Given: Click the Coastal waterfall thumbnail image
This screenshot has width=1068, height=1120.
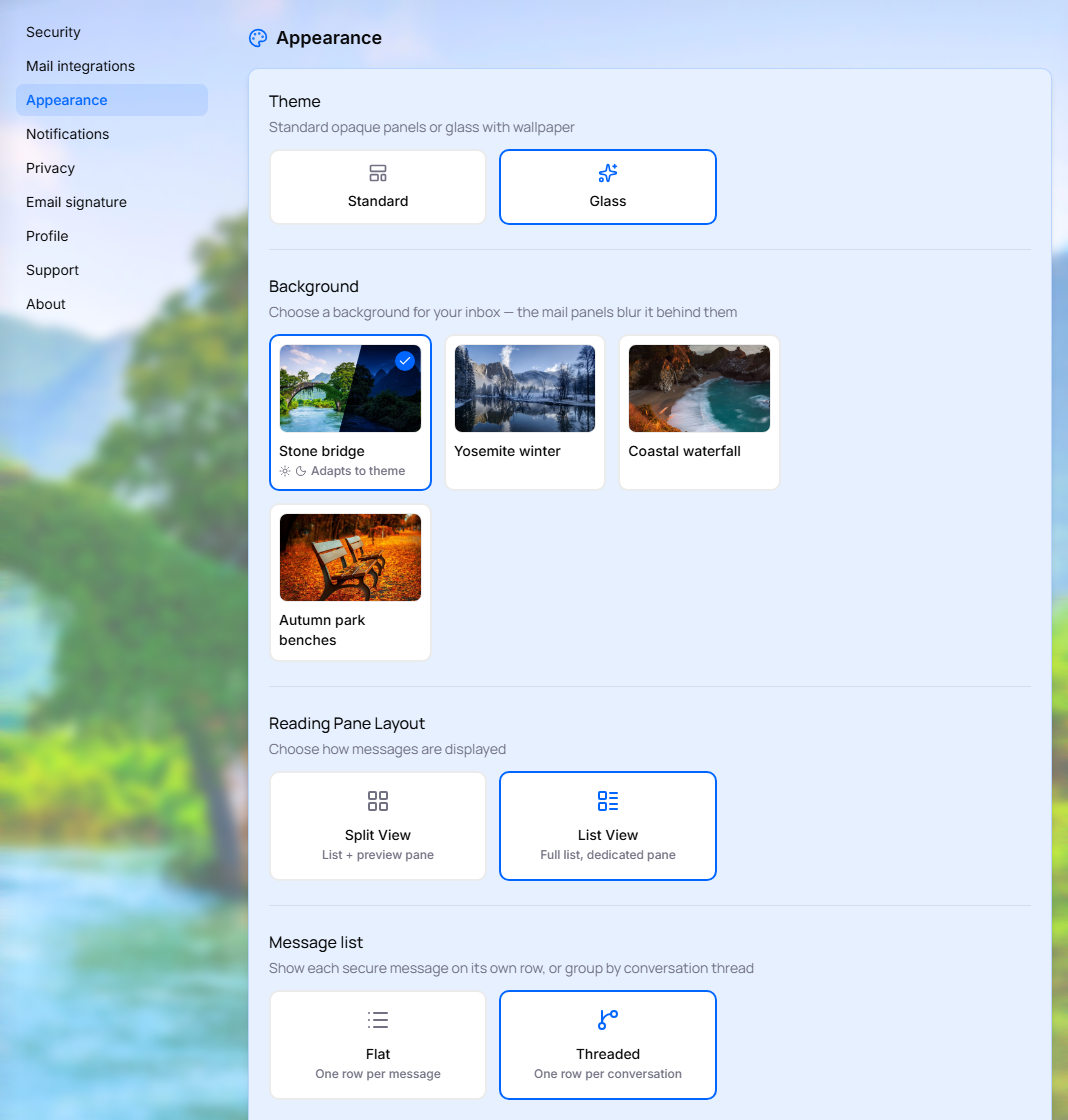Looking at the screenshot, I should pos(699,389).
